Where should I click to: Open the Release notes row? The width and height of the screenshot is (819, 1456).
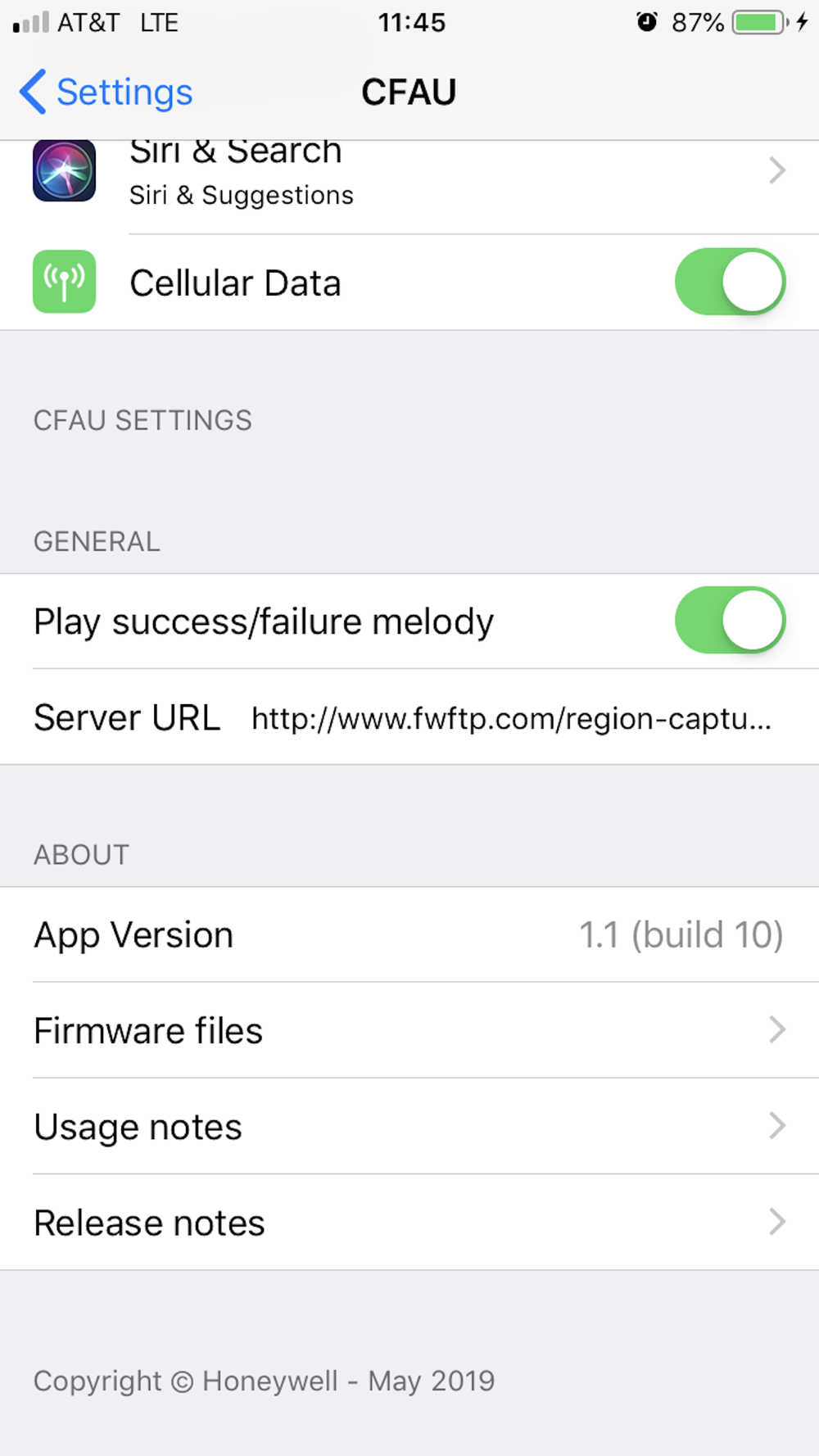(409, 1223)
